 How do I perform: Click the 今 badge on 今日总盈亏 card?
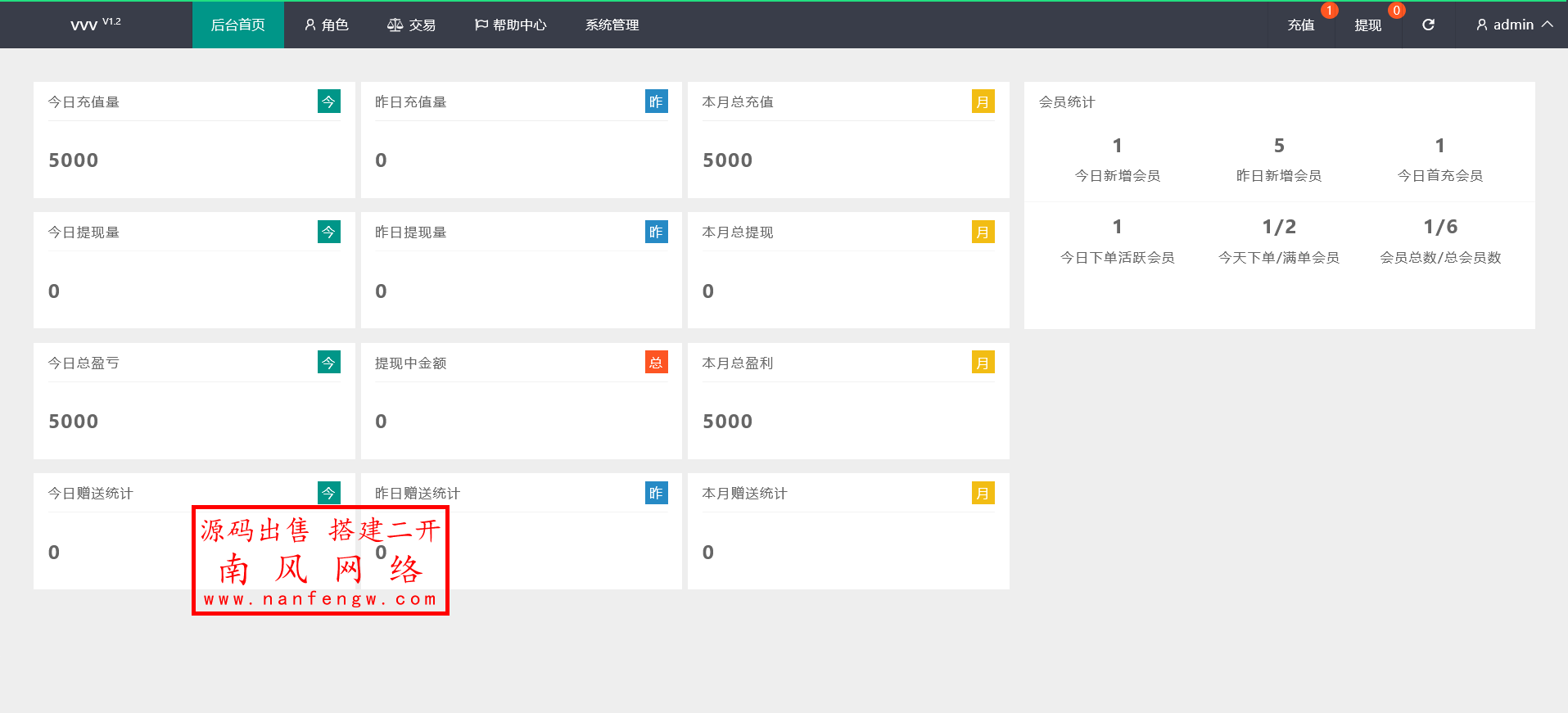328,363
